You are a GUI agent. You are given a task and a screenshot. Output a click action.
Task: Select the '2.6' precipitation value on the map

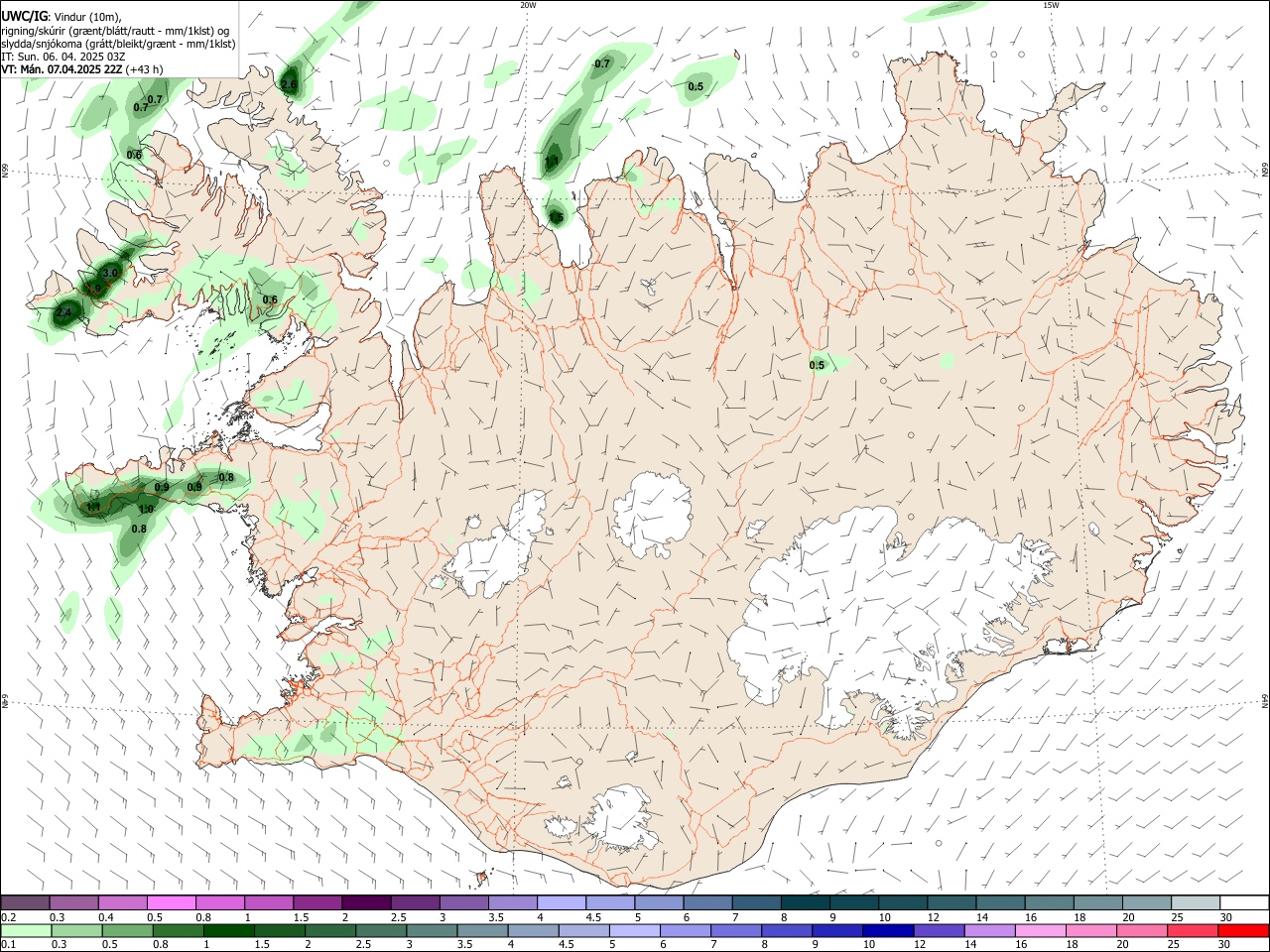tap(289, 85)
